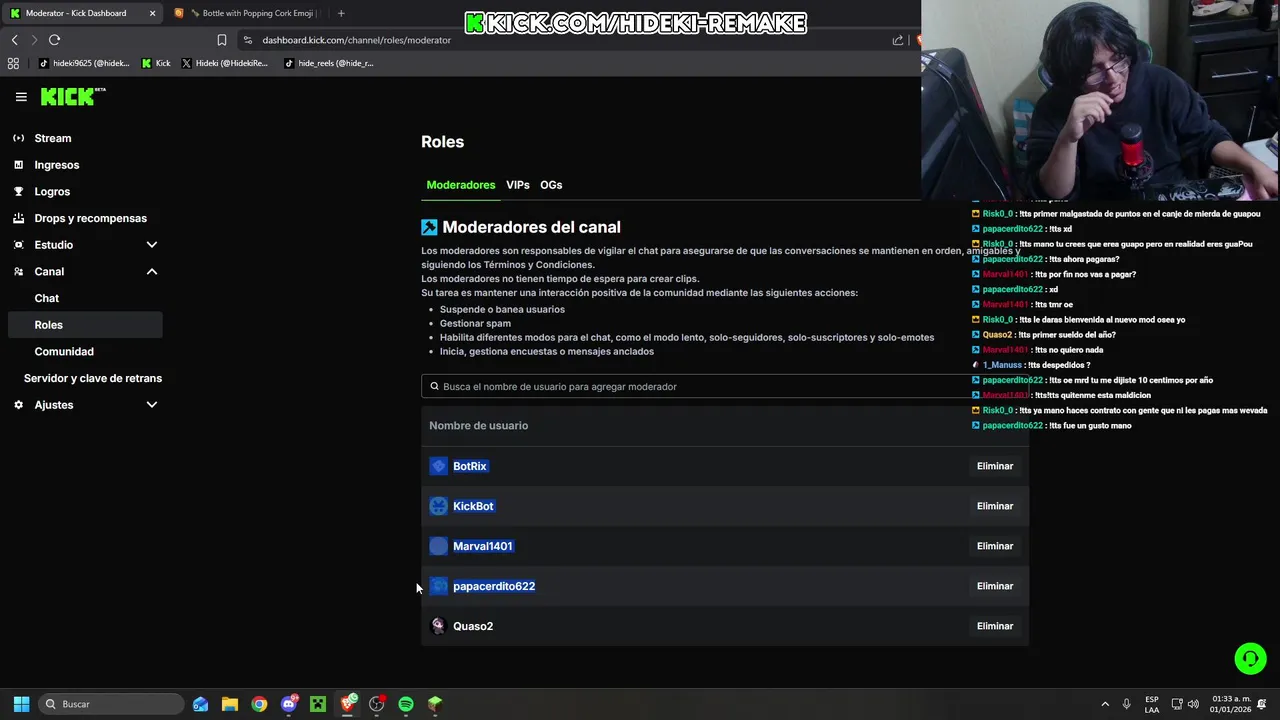Click the Stream broadcast icon

18,138
